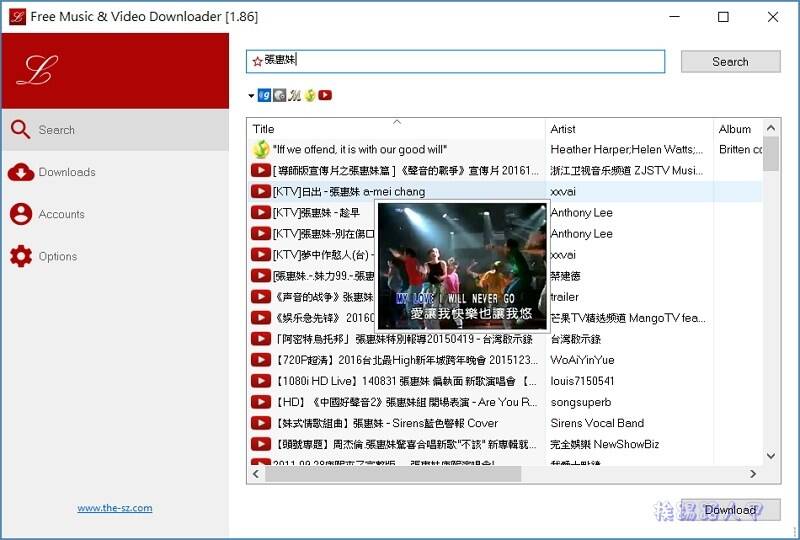This screenshot has width=800, height=540.
Task: Select the row 【1080i HD Live】140831 張惠妹
Action: click(x=505, y=381)
